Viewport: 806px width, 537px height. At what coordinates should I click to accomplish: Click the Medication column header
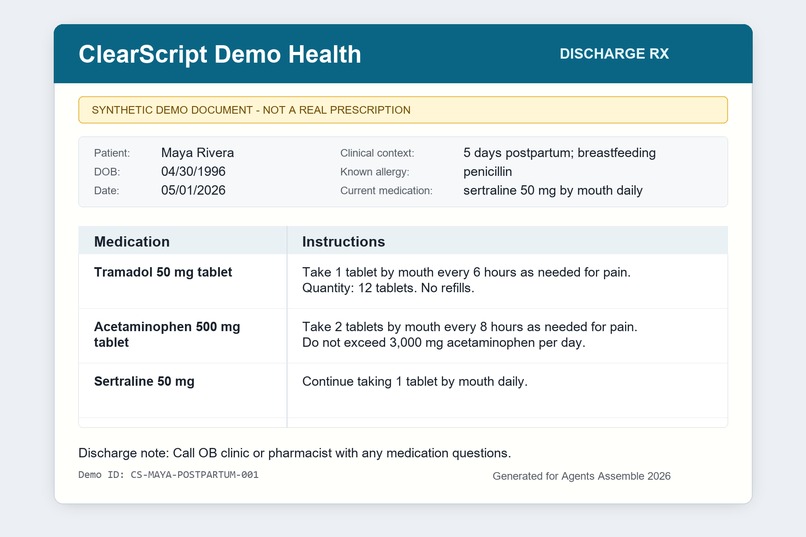(132, 242)
